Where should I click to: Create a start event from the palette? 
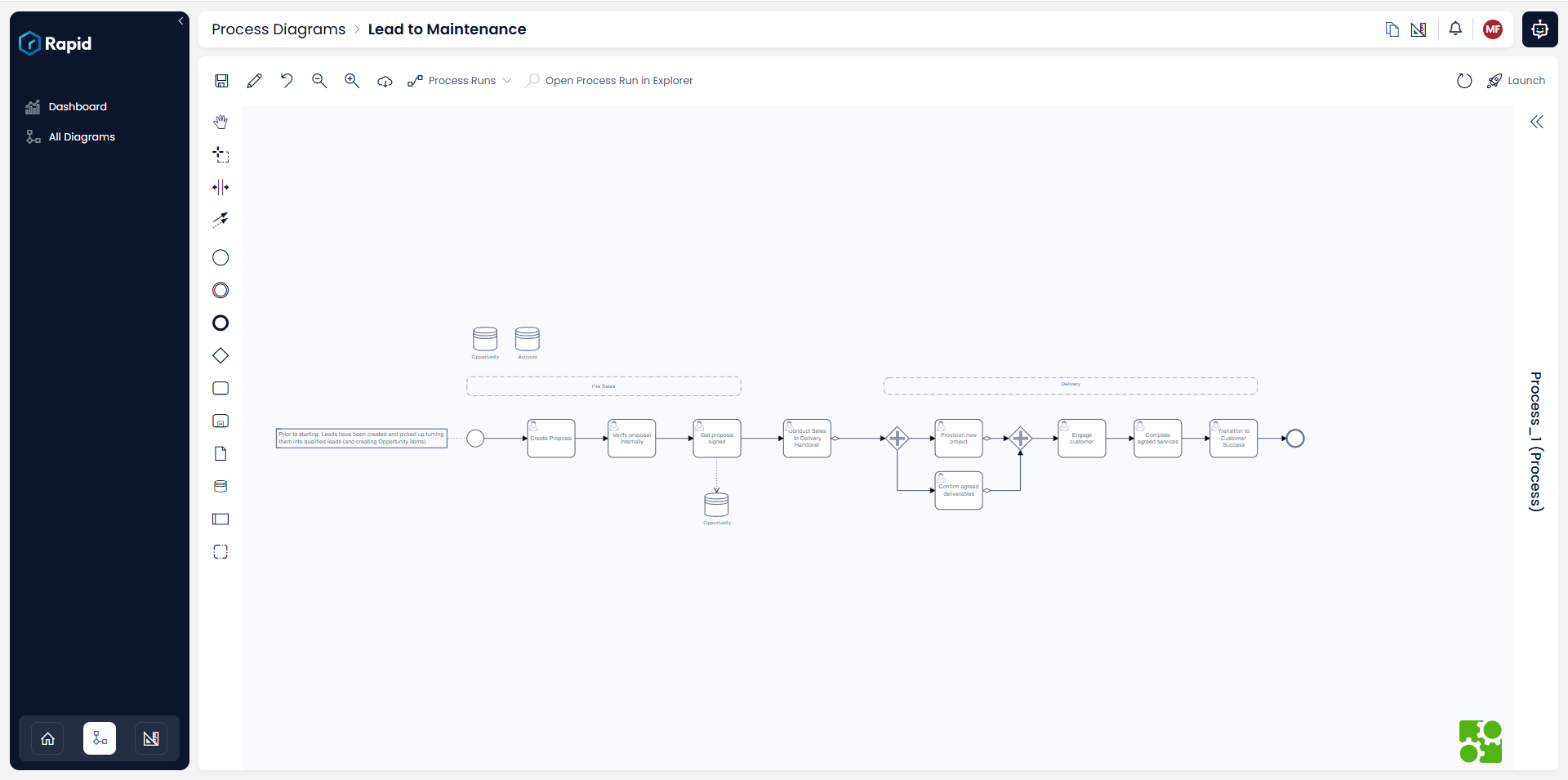click(220, 258)
